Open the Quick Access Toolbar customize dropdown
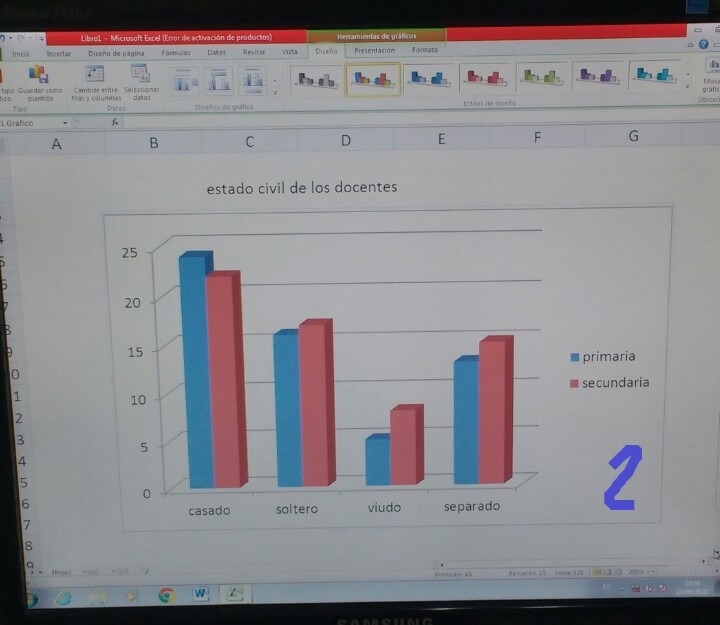The height and width of the screenshot is (625, 720). [x=41, y=39]
